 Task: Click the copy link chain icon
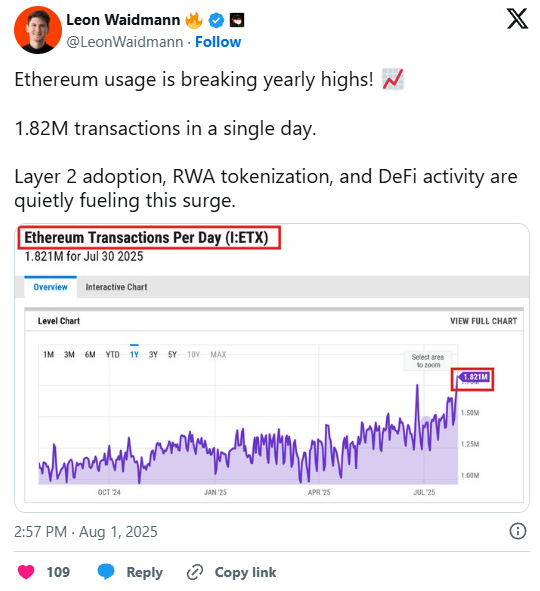pyautogui.click(x=195, y=572)
